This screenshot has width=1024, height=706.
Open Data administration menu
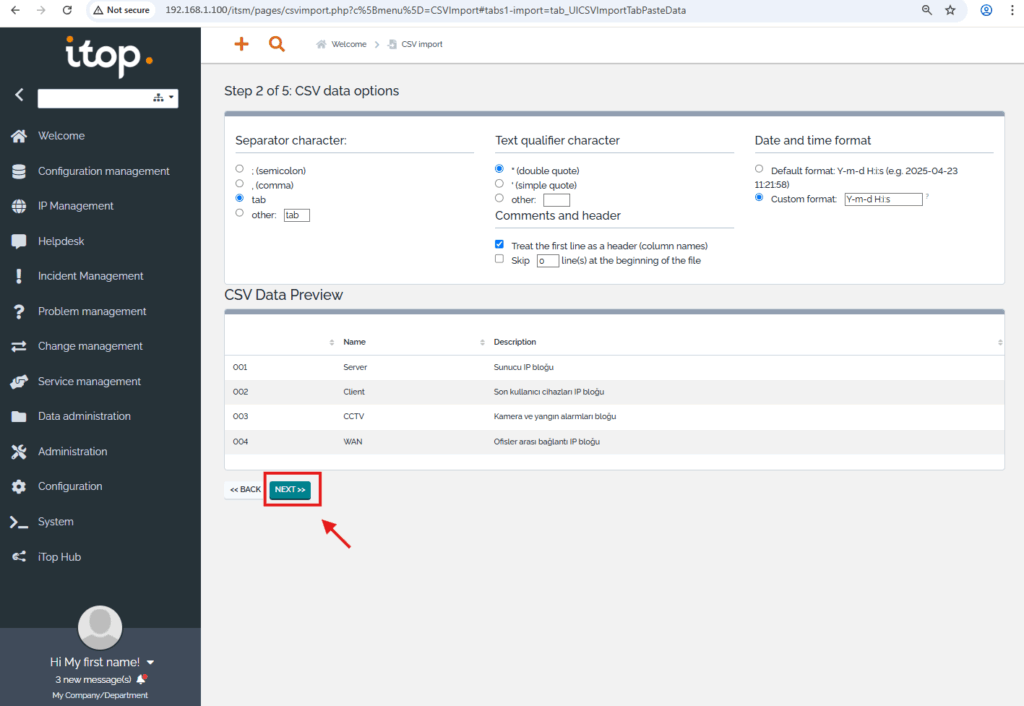[x=84, y=416]
